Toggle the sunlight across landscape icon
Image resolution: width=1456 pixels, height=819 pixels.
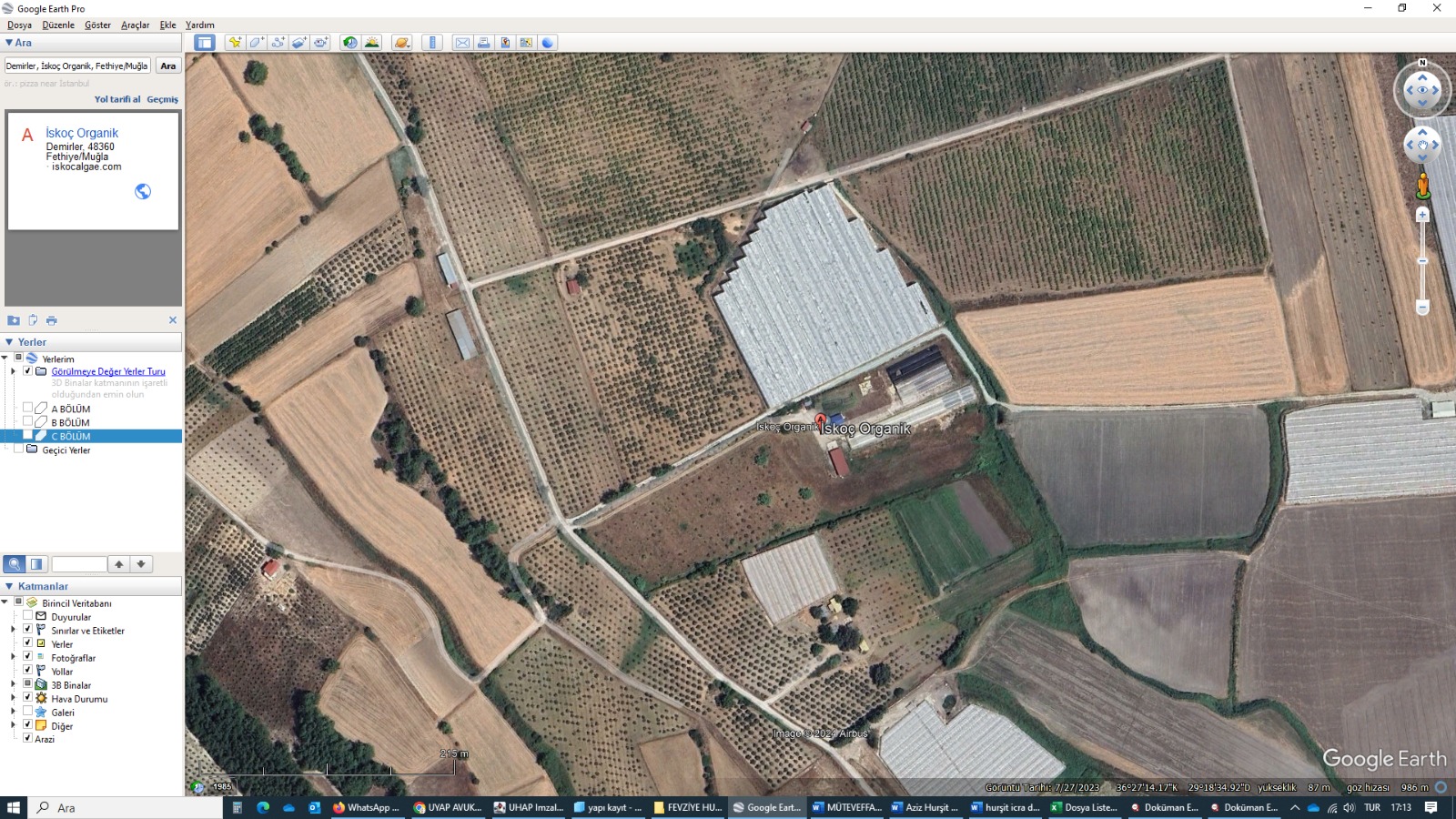tap(372, 43)
